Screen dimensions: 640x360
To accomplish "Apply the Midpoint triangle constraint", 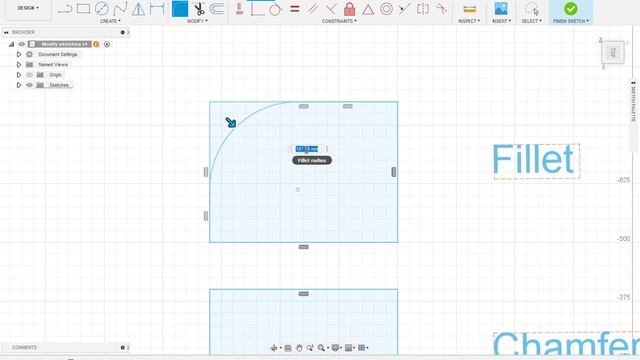I will point(368,9).
